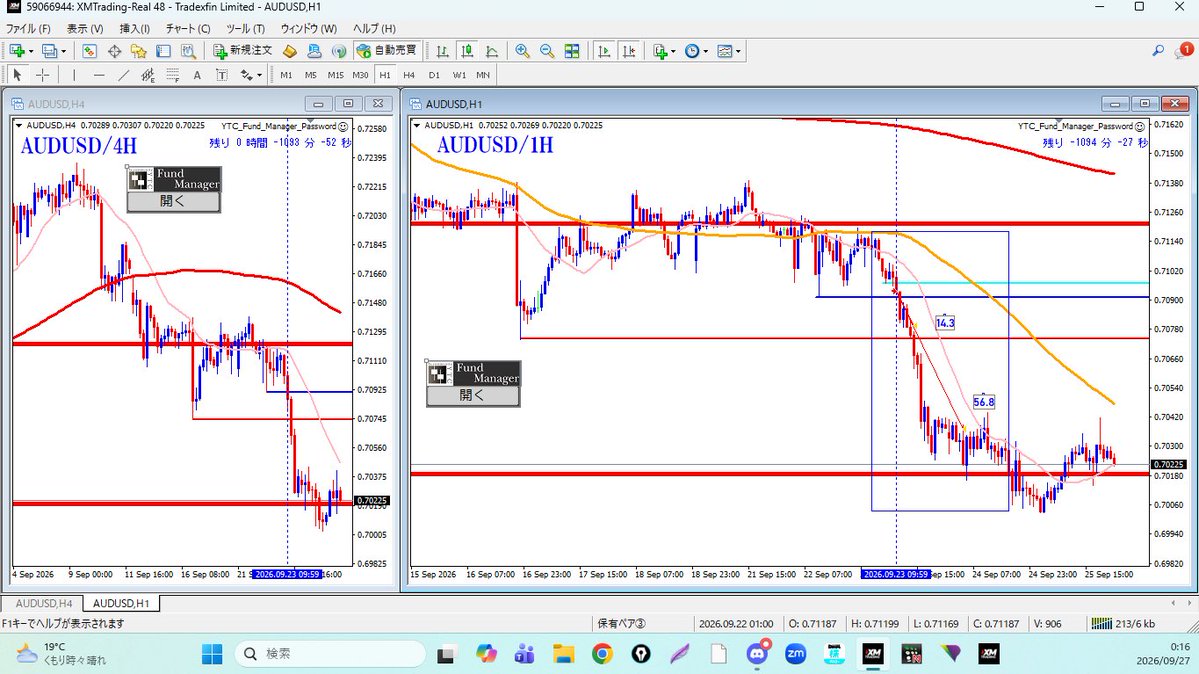Toggle the Data Window crosshair target icon
Screen dimensions: 1199x674
[114, 51]
